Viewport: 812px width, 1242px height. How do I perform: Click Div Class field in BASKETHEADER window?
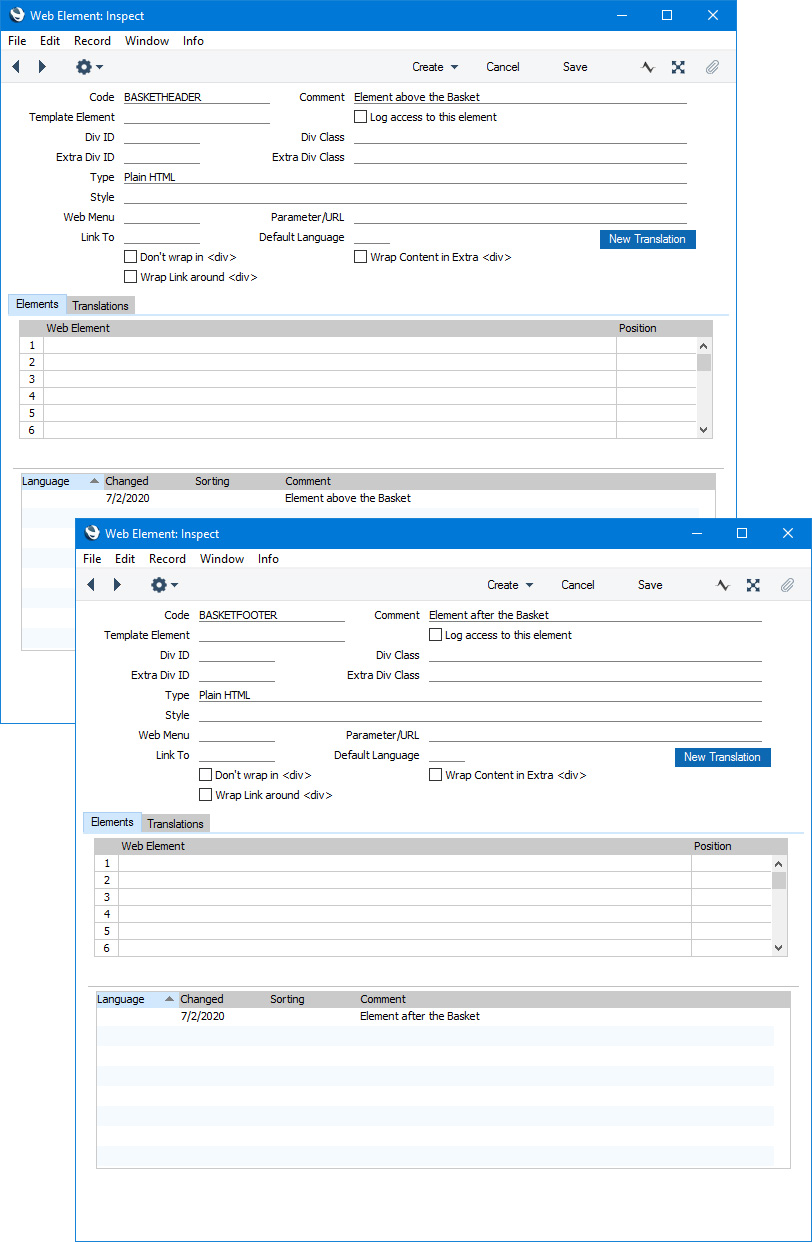pos(520,137)
